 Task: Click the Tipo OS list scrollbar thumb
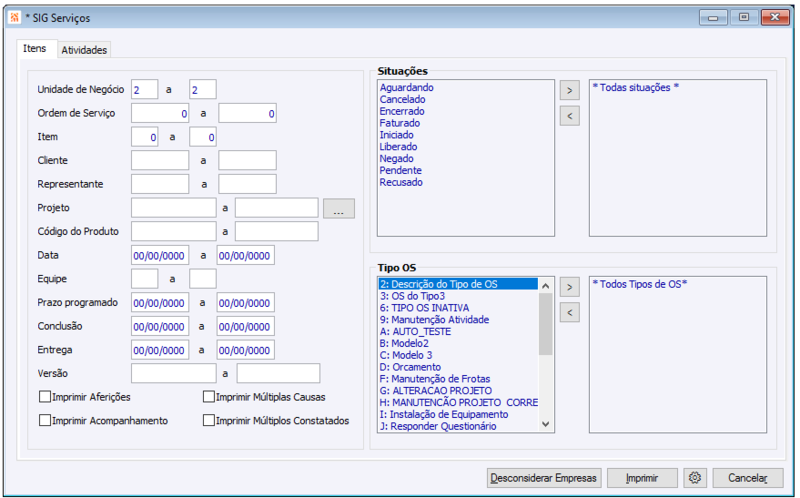545,324
